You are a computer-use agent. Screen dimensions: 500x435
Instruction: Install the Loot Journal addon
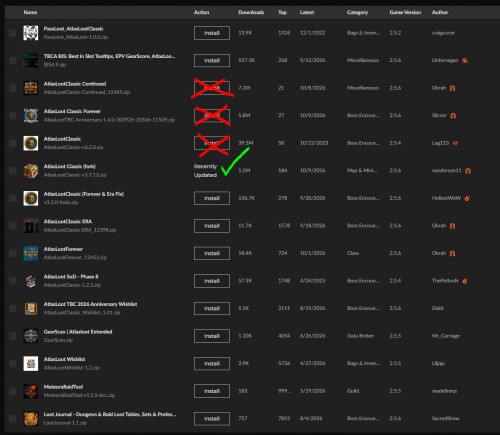click(212, 419)
